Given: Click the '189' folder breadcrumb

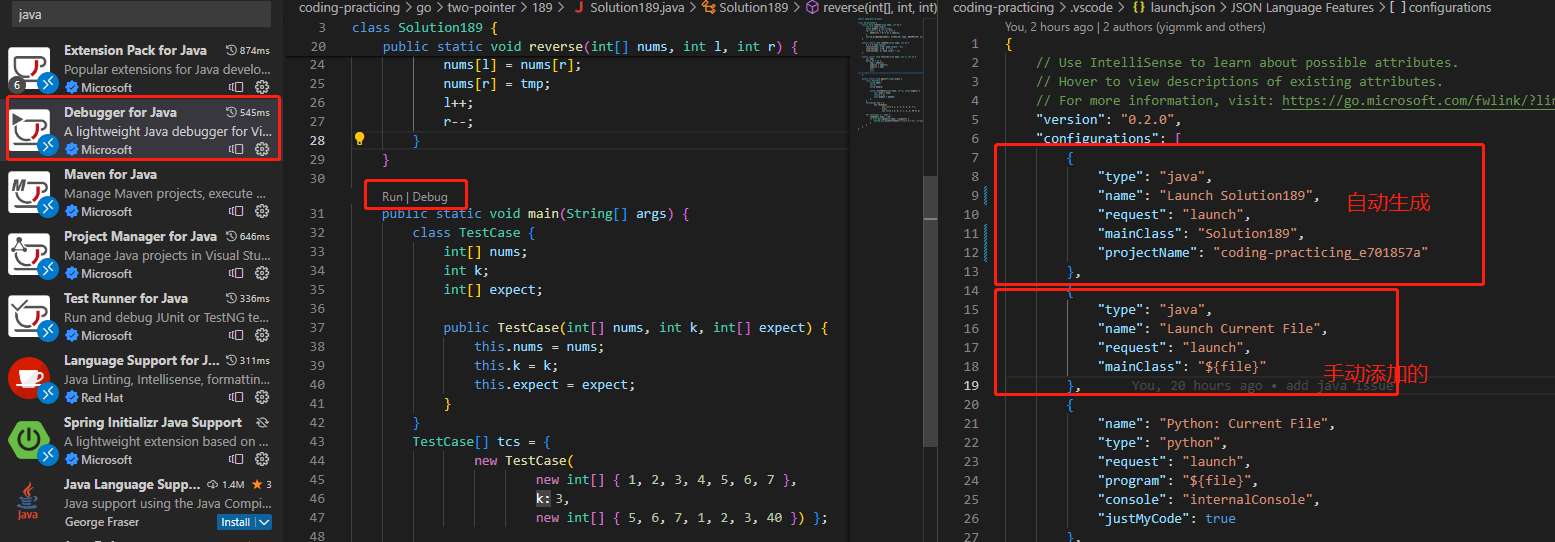Looking at the screenshot, I should click(542, 7).
